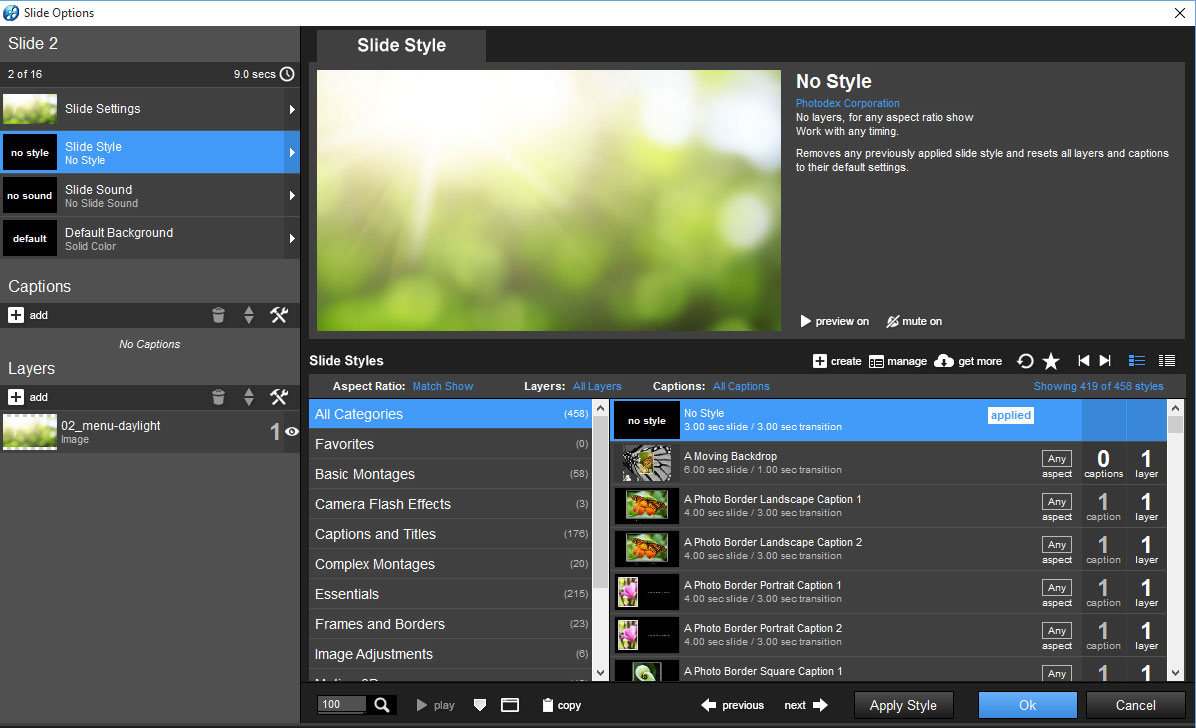The image size is (1196, 728).
Task: Select Captions and Titles category
Action: (451, 534)
